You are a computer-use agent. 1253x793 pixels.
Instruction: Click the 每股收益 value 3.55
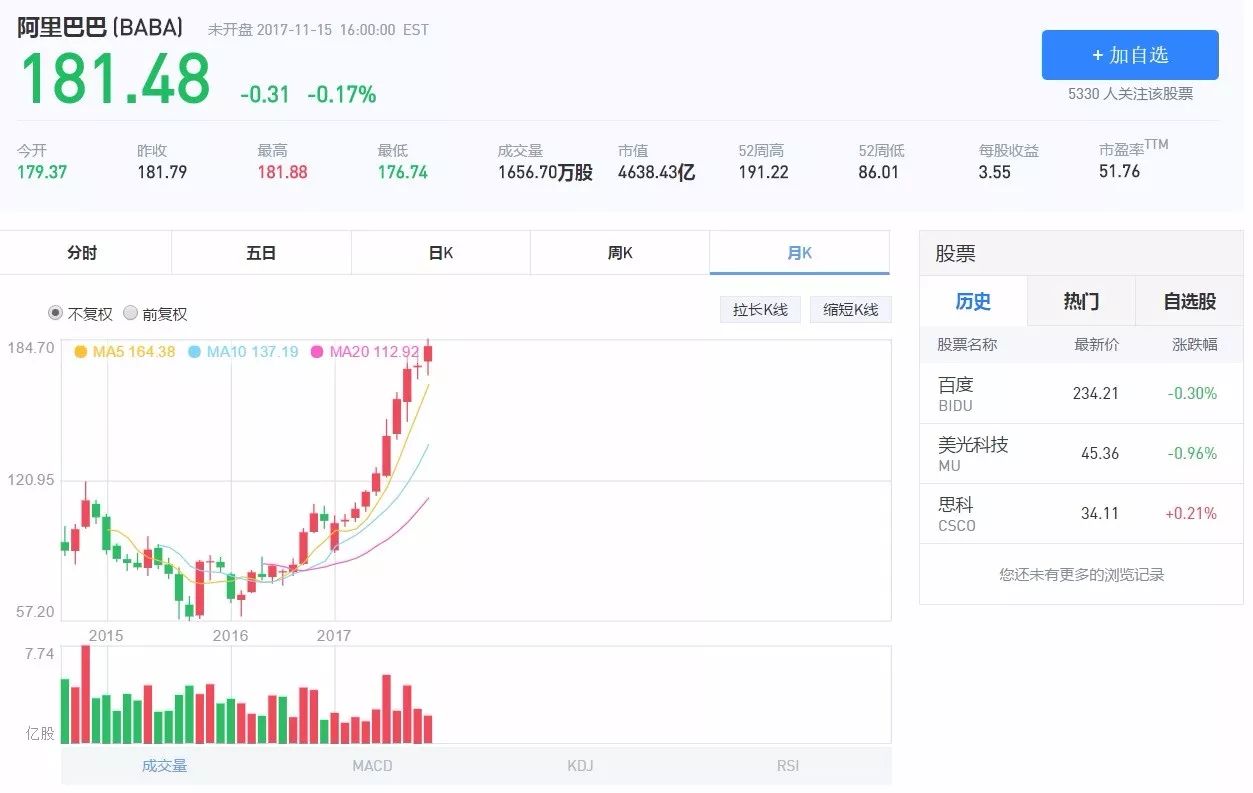click(994, 172)
